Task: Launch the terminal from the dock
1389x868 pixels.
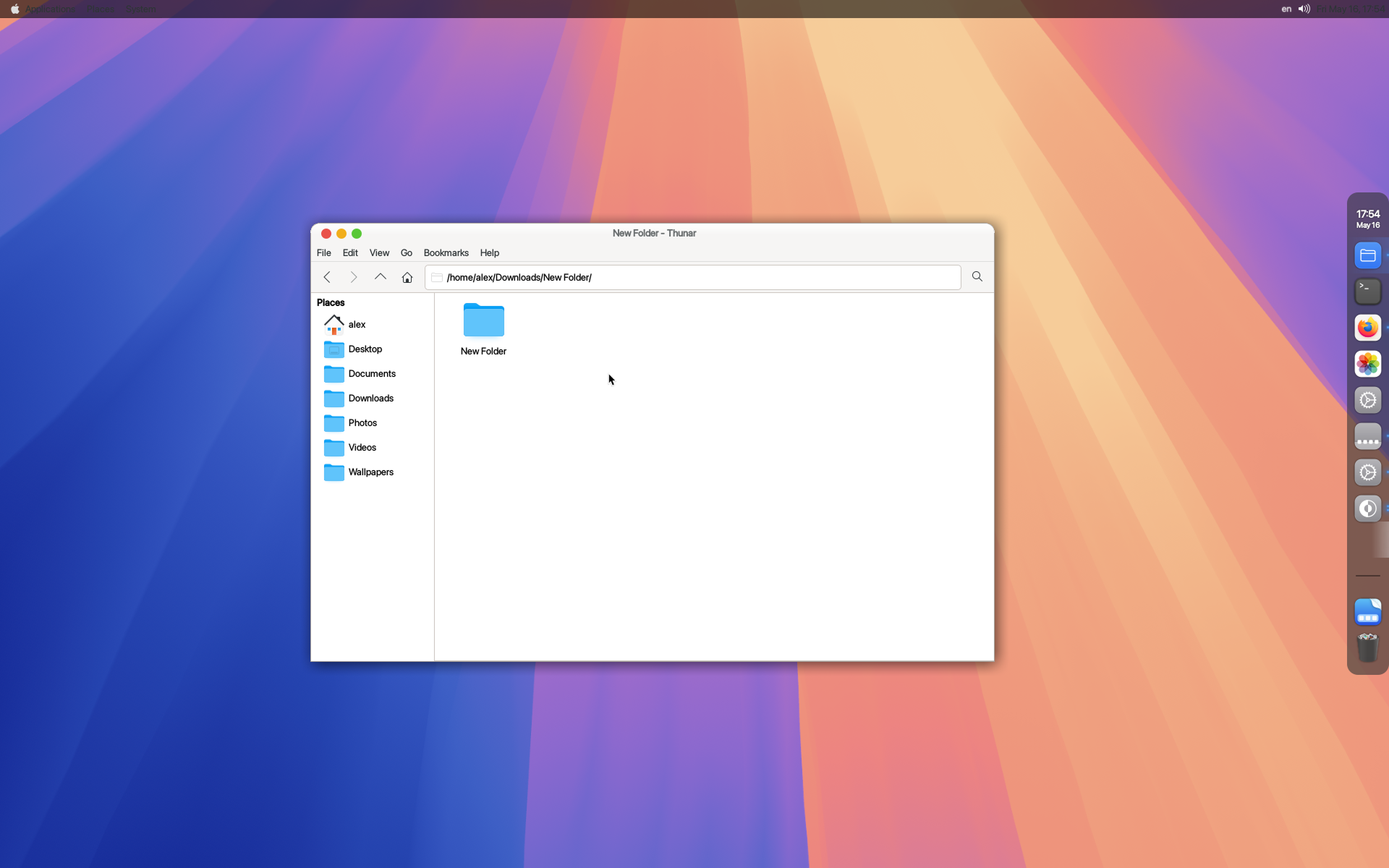Action: 1367,292
